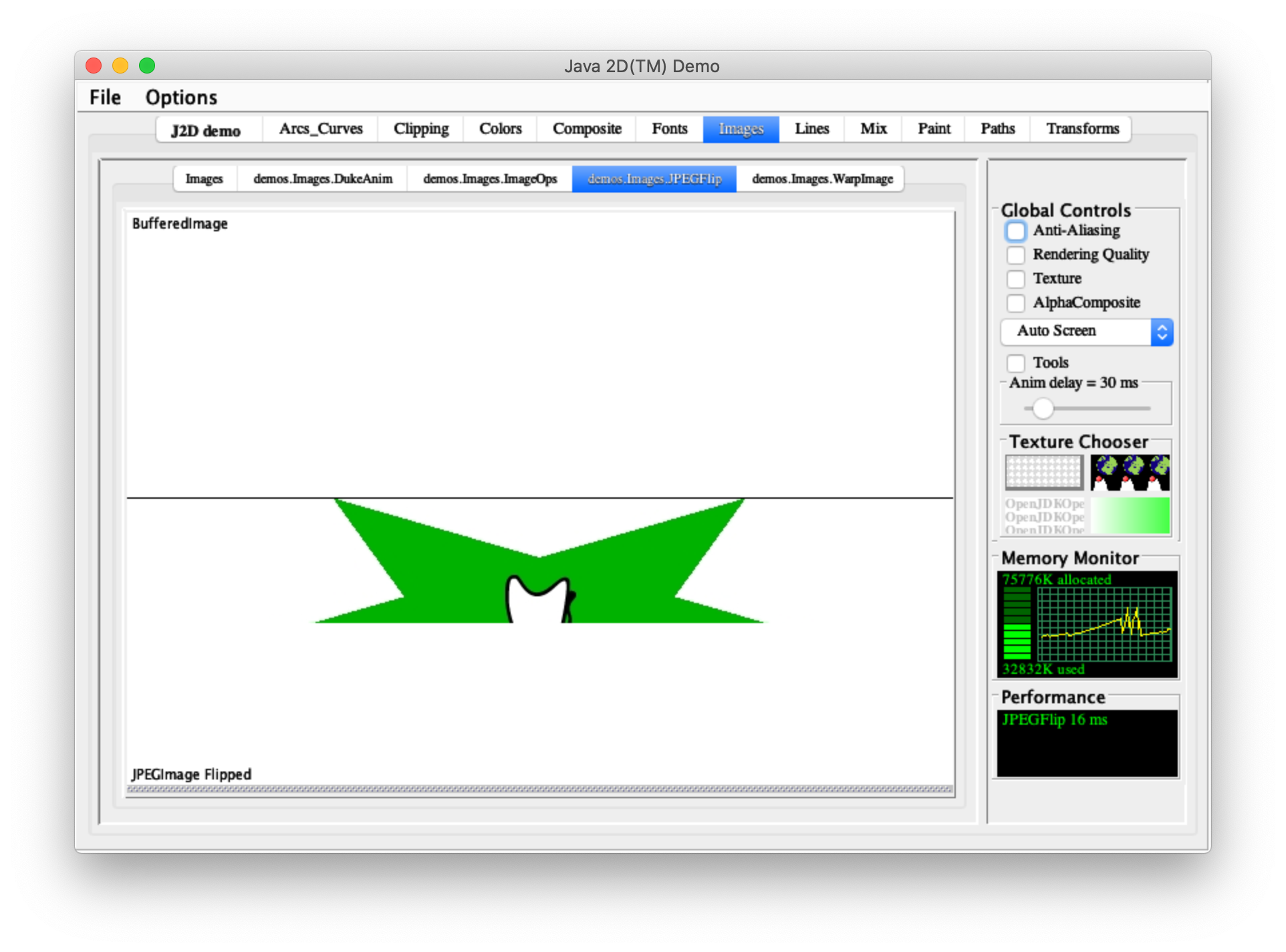Toggle the Rendering Quality checkbox
This screenshot has width=1286, height=952.
(x=1015, y=255)
